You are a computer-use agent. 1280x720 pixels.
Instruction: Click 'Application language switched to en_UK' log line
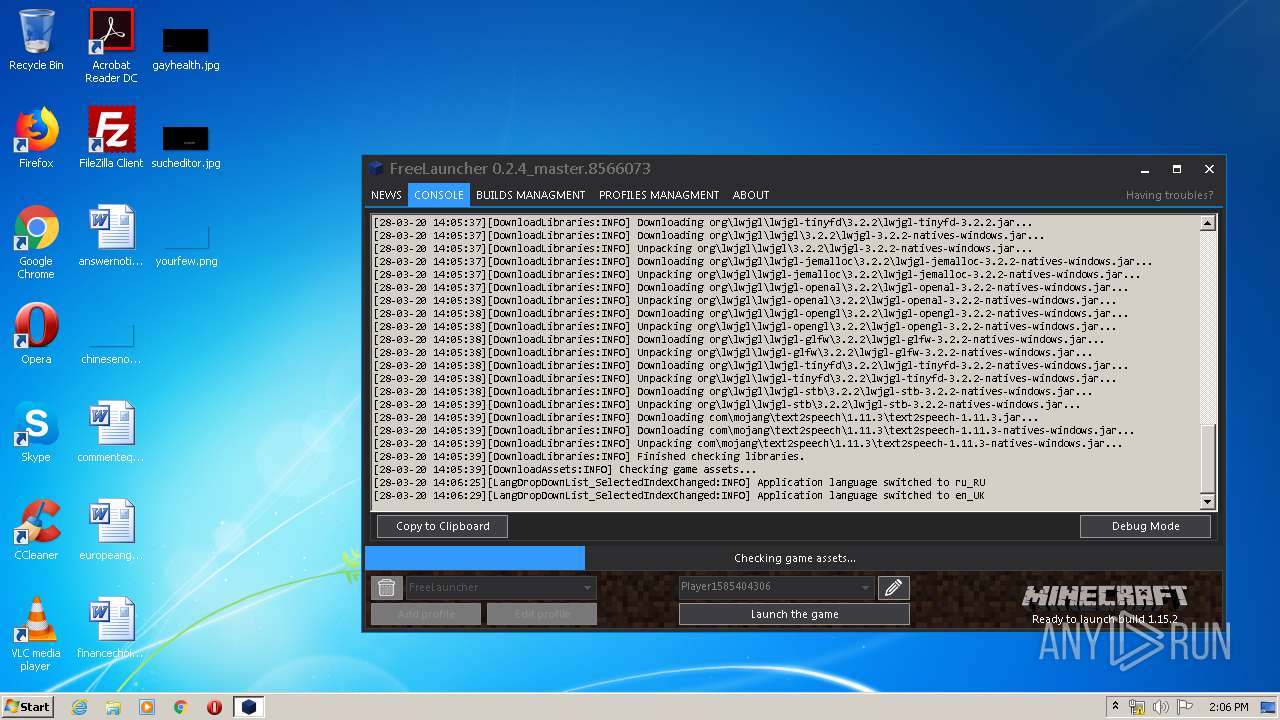[680, 495]
